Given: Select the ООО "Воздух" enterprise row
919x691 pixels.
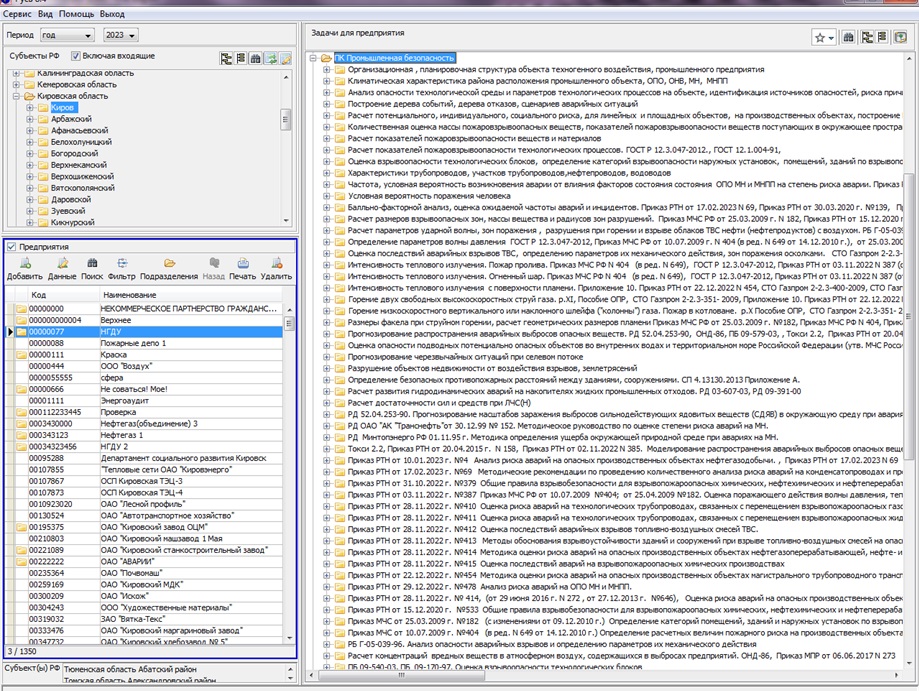Looking at the screenshot, I should tap(125, 367).
